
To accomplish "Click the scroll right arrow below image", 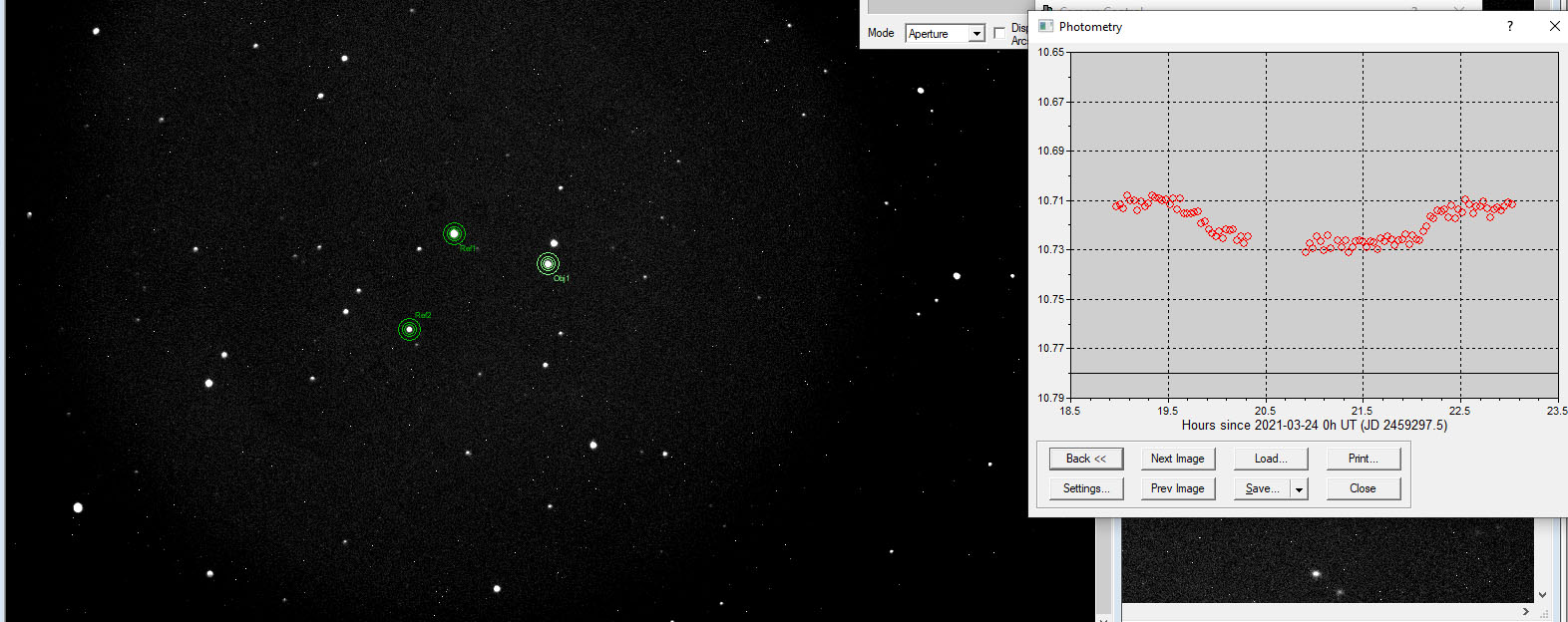I will click(1526, 611).
